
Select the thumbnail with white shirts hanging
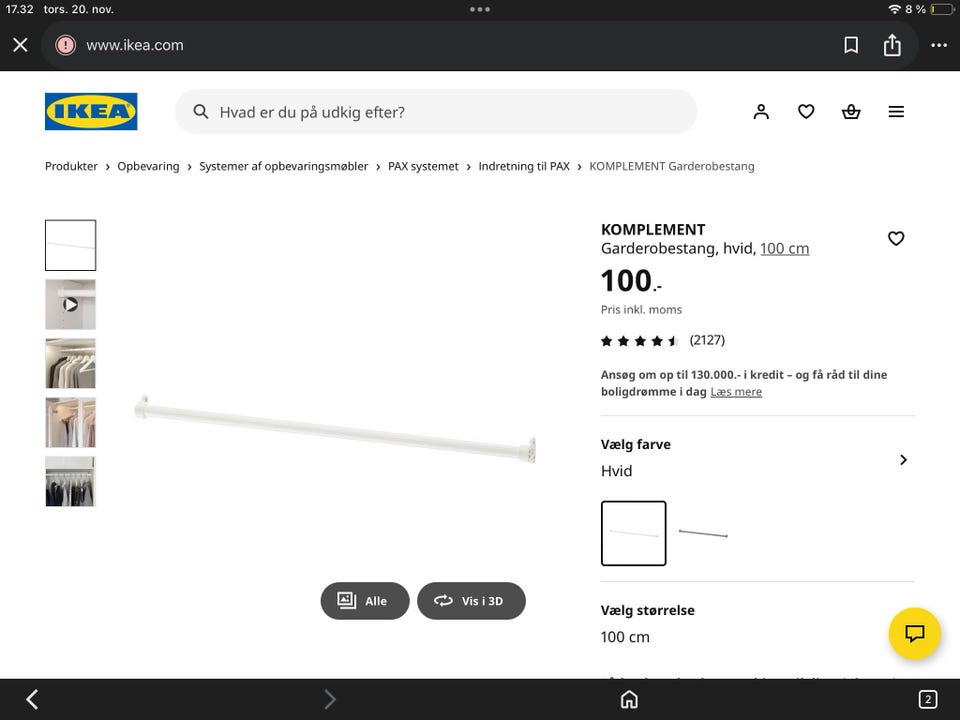coord(70,363)
